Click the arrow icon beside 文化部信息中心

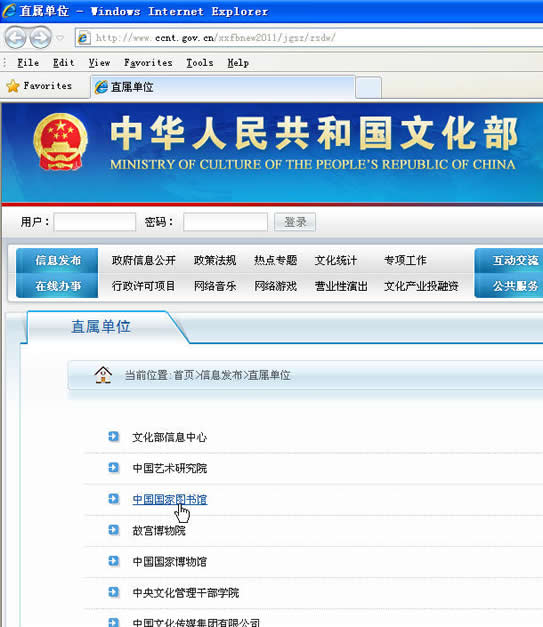(114, 436)
